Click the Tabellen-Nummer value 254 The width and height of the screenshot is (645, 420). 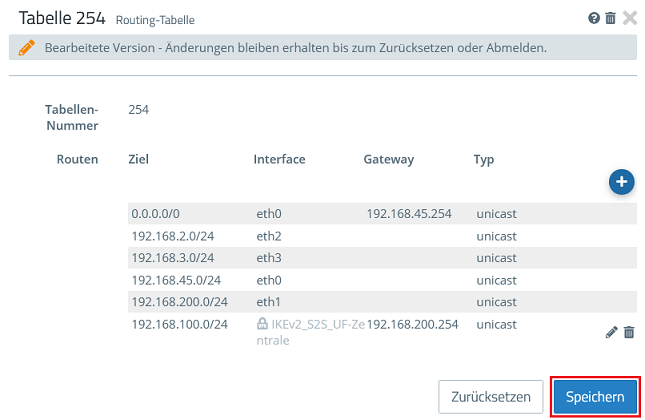tap(140, 108)
